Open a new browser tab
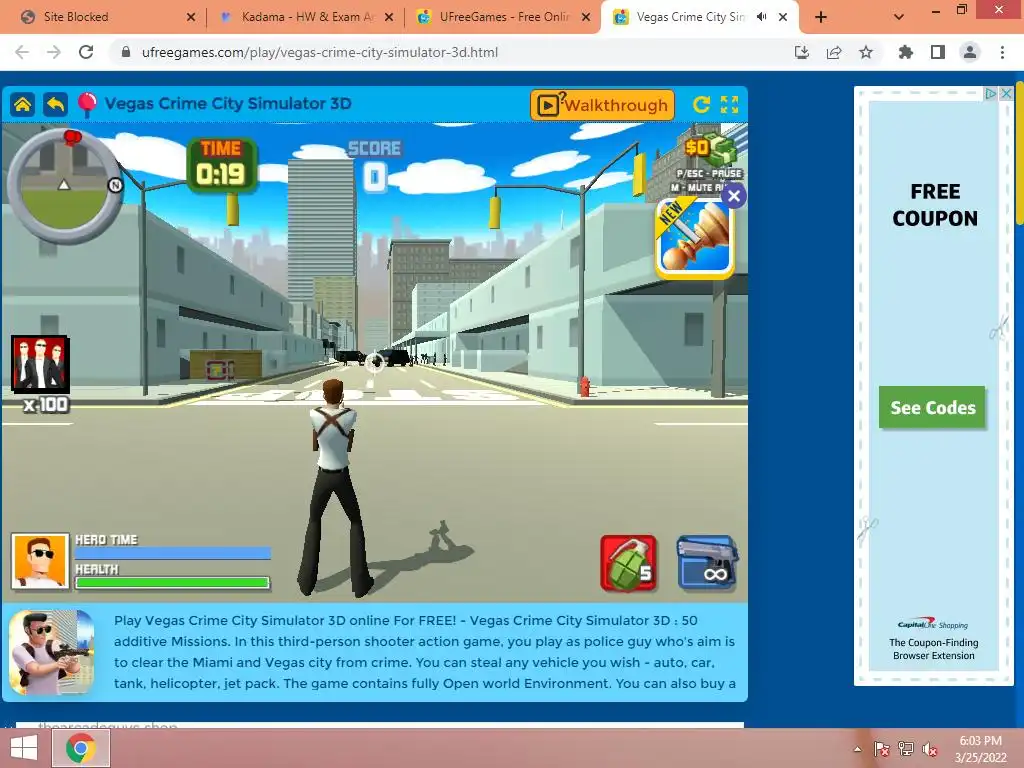The image size is (1024, 768). [x=821, y=18]
